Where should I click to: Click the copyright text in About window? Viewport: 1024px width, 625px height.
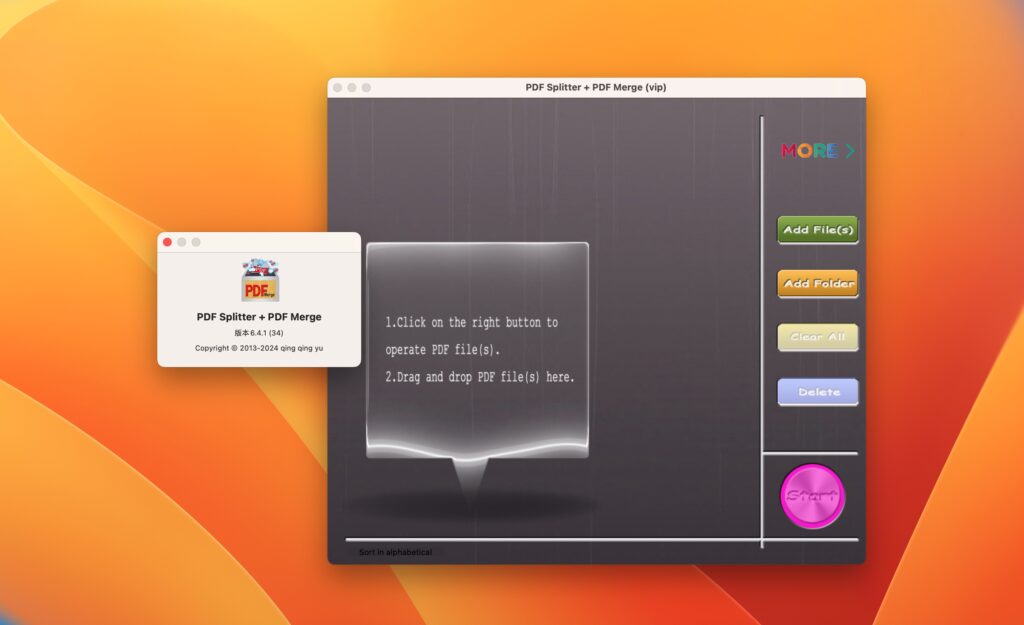pos(260,349)
